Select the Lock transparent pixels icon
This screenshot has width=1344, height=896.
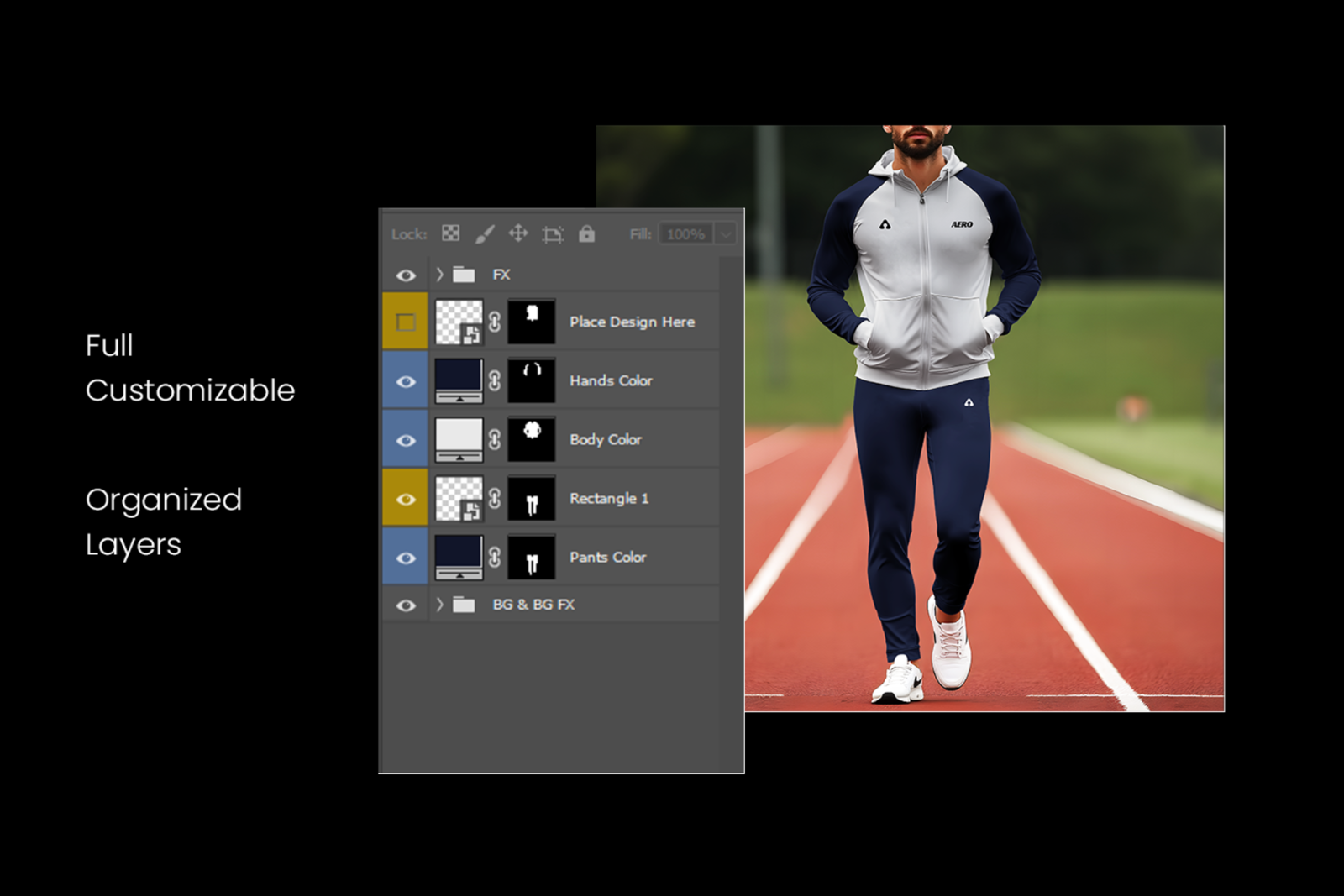pos(451,233)
